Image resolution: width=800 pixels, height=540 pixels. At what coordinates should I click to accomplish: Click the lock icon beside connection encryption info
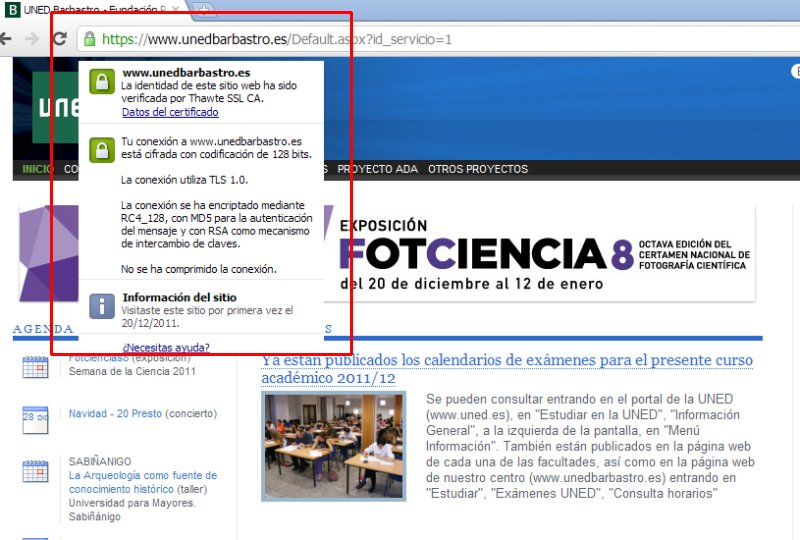(x=101, y=150)
